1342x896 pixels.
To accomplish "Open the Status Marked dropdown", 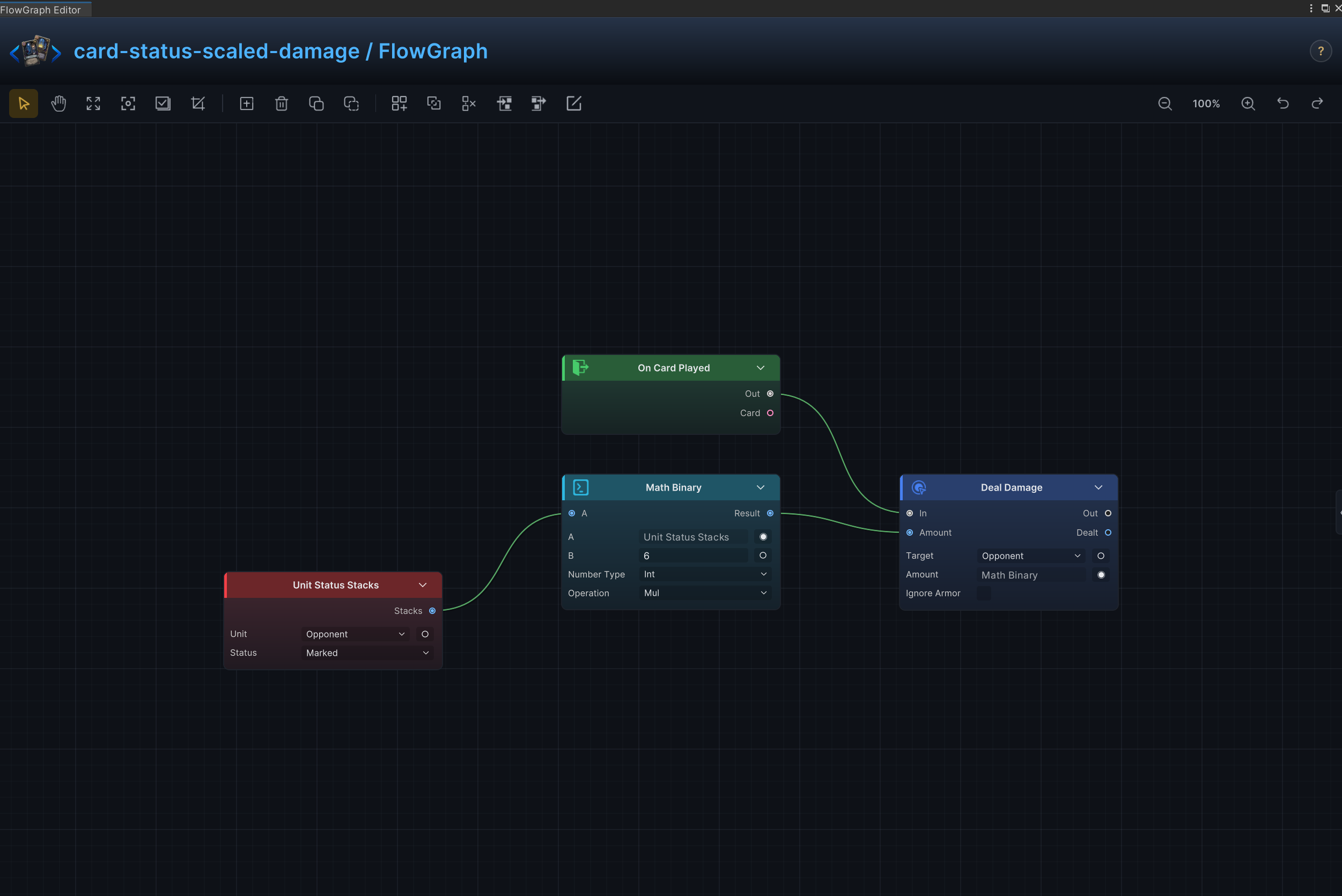I will tap(367, 653).
